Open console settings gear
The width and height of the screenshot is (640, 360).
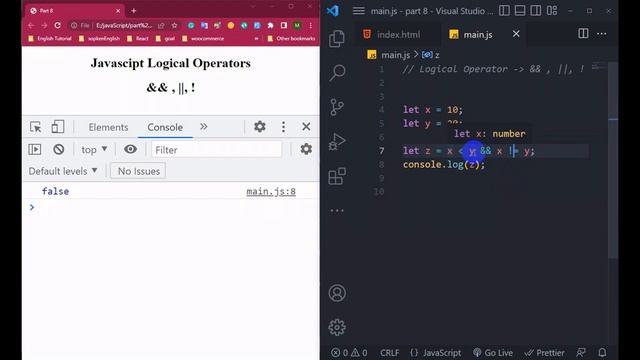point(306,149)
